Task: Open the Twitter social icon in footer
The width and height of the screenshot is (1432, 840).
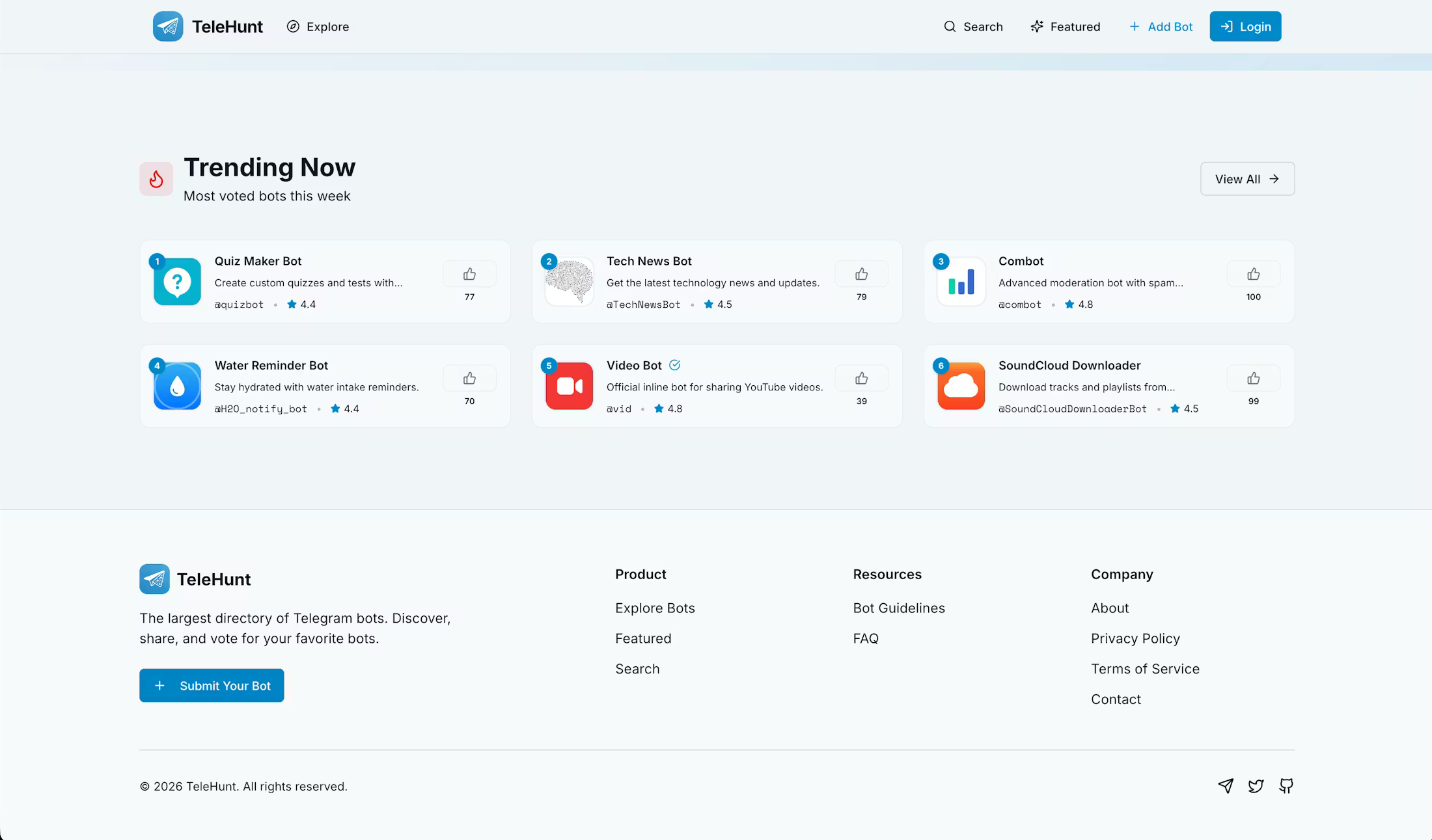Action: pos(1256,786)
